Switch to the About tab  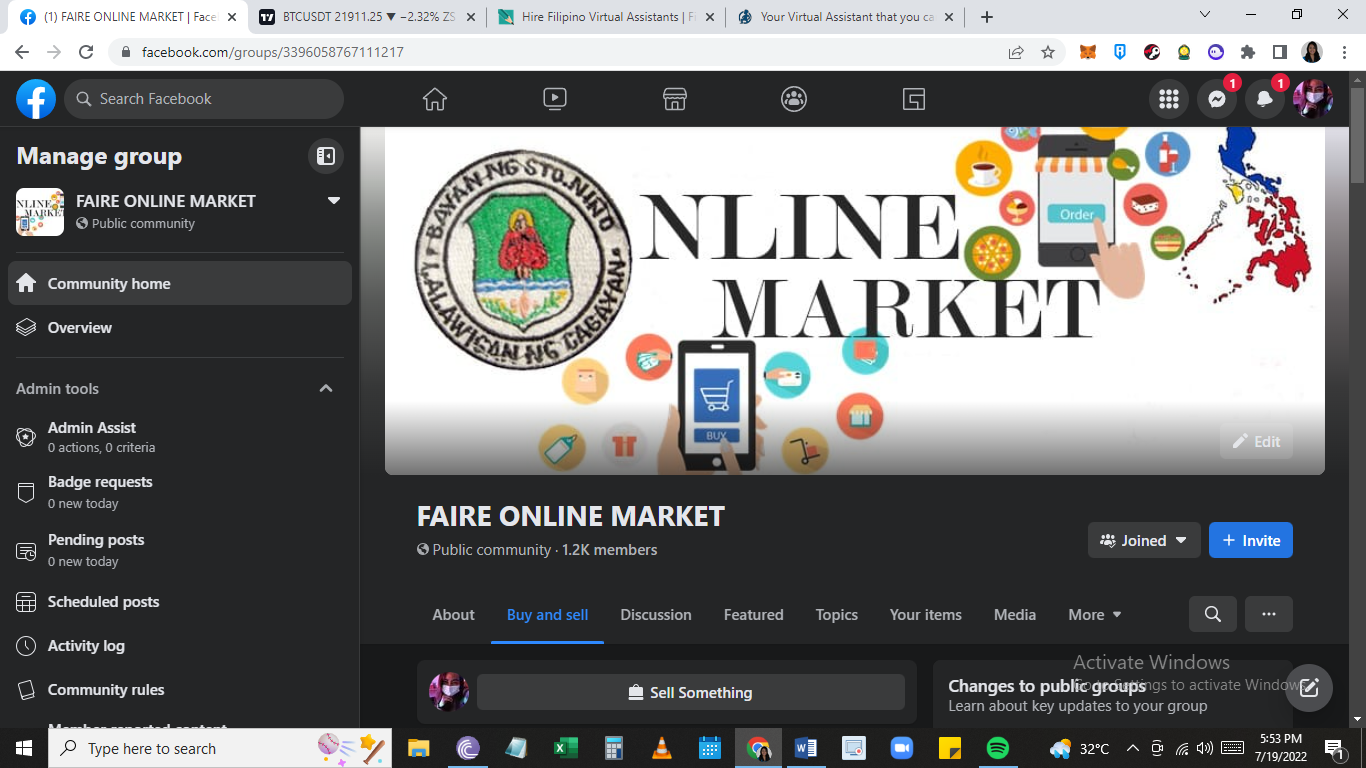coord(453,615)
